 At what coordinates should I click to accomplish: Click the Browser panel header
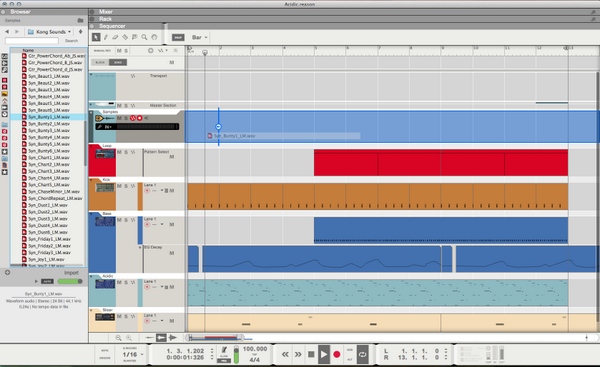pos(20,12)
